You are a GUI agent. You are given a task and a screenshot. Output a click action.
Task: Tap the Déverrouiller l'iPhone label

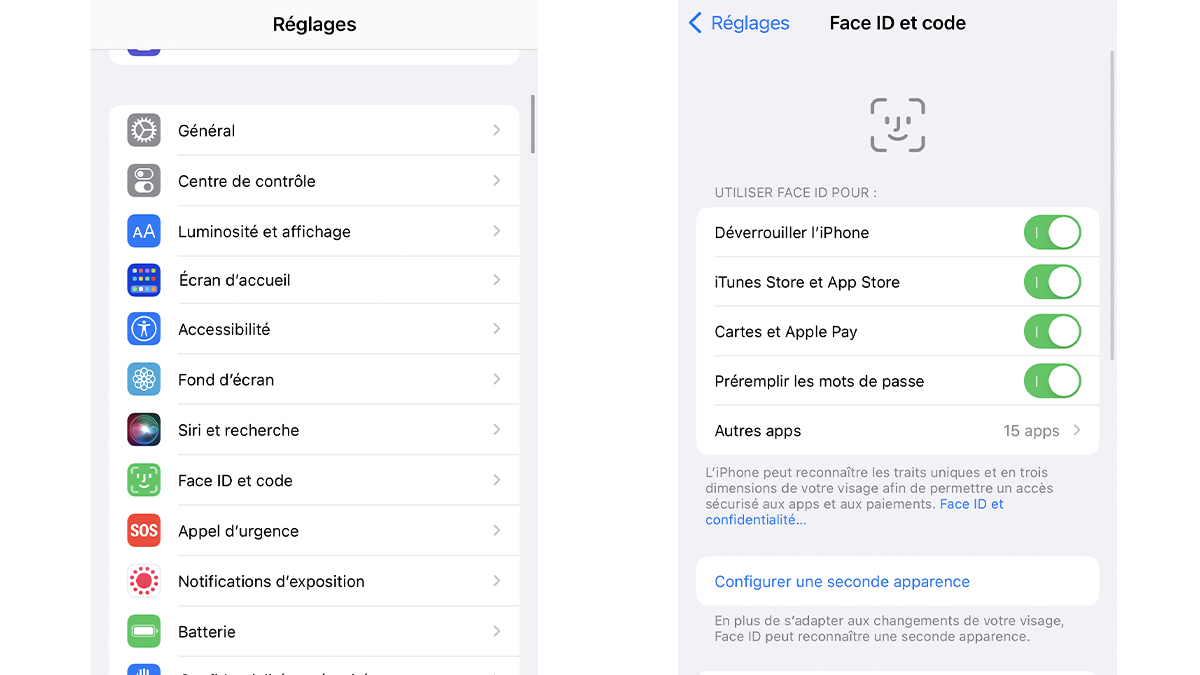[x=792, y=232]
